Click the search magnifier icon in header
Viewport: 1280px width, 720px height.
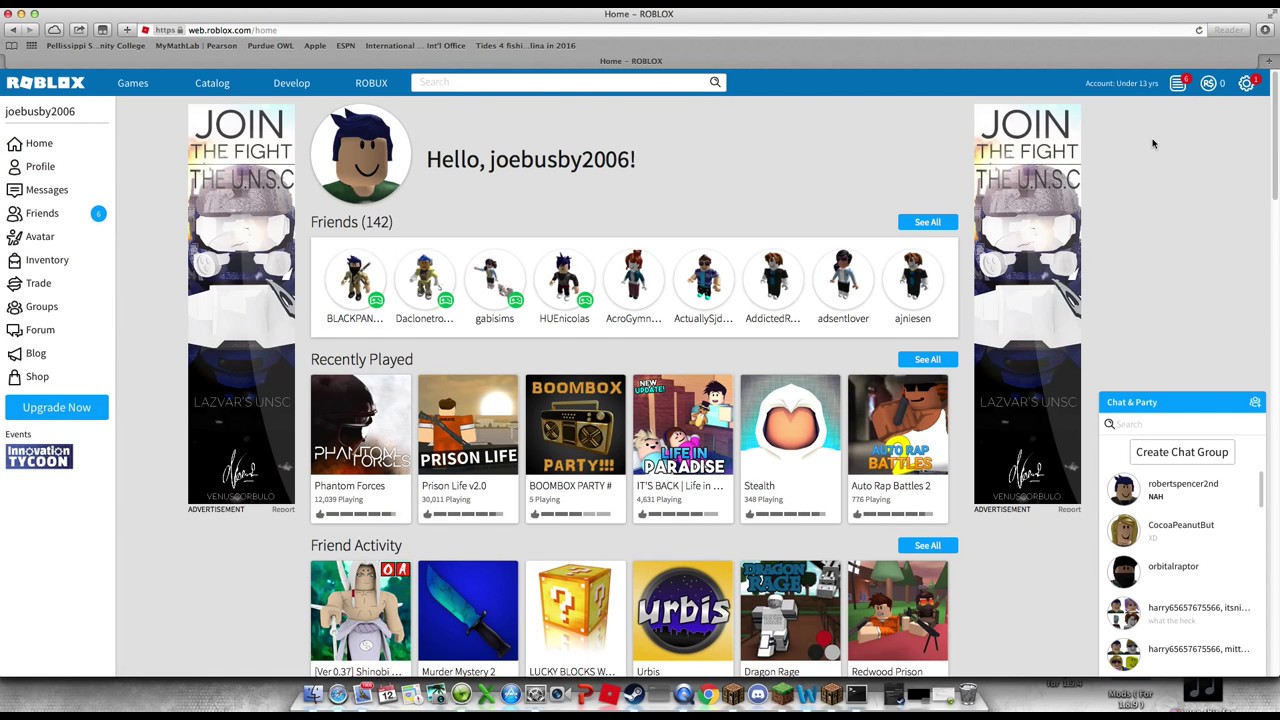click(x=715, y=82)
